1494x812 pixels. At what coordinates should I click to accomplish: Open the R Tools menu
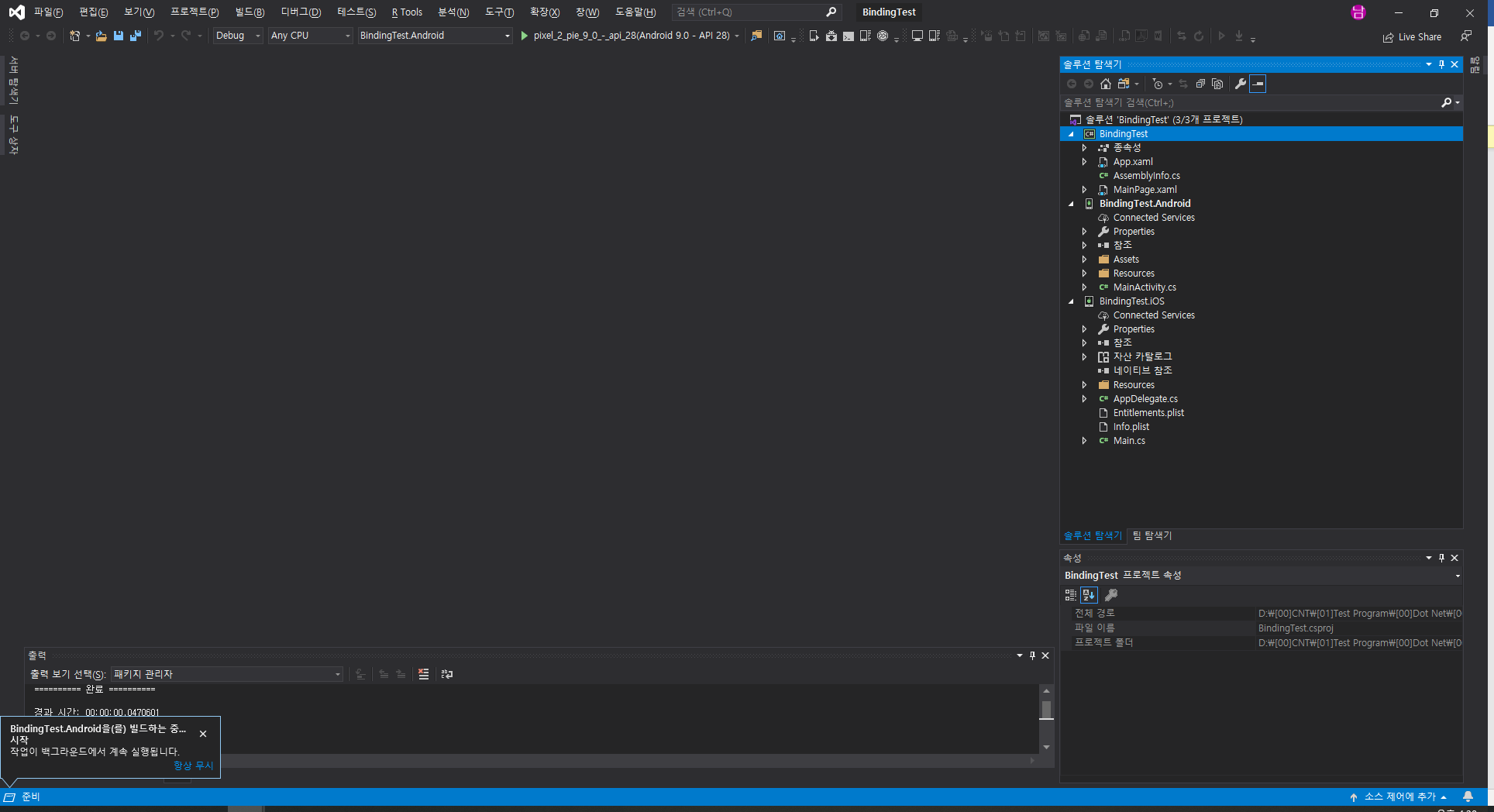point(407,12)
